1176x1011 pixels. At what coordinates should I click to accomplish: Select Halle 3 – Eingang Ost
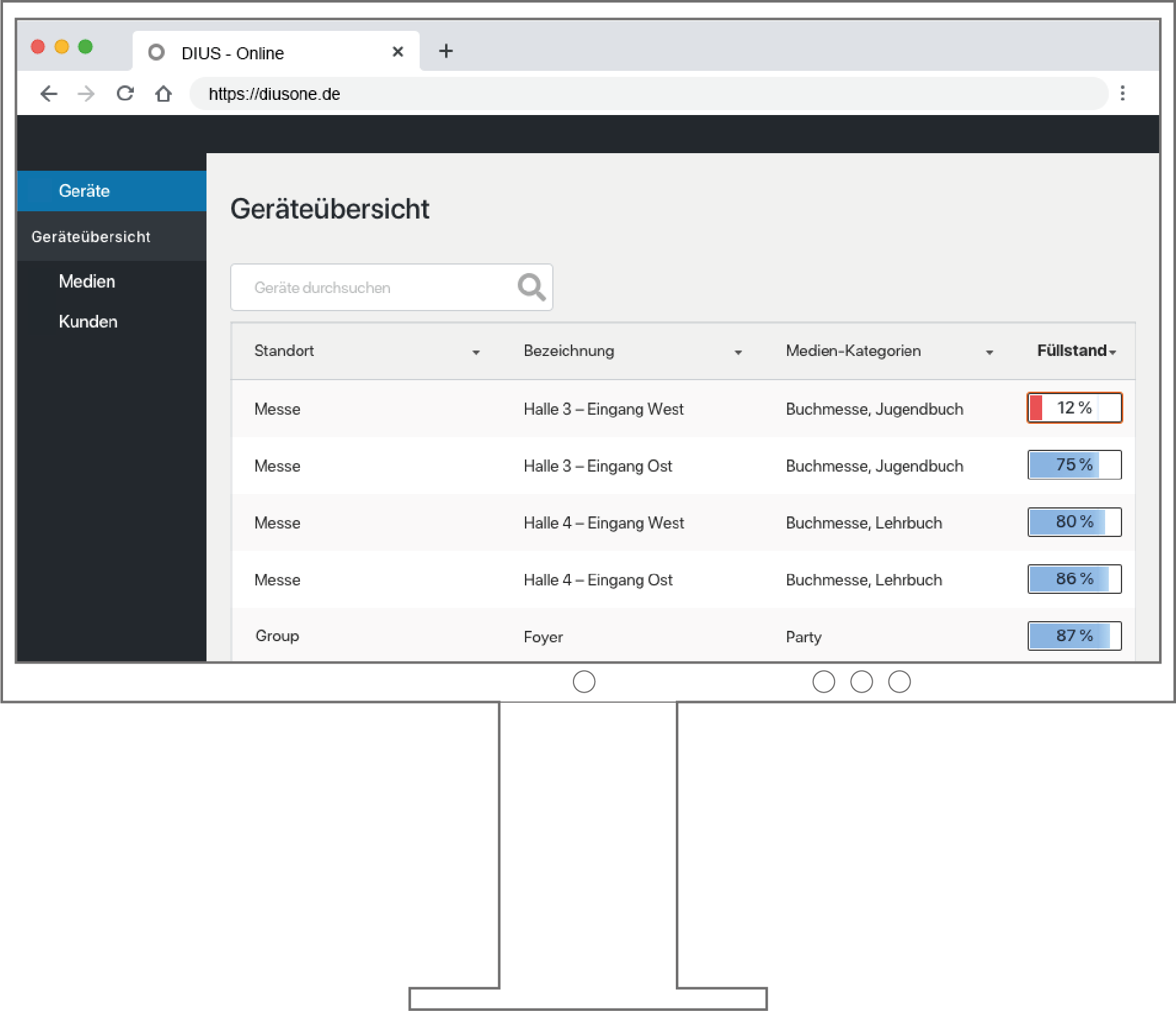coord(598,466)
